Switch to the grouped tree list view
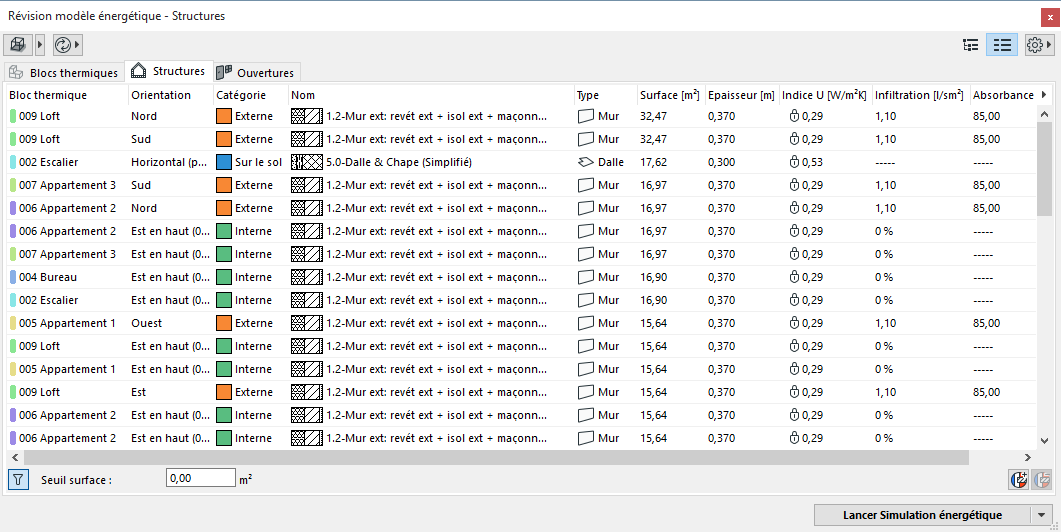 click(970, 45)
